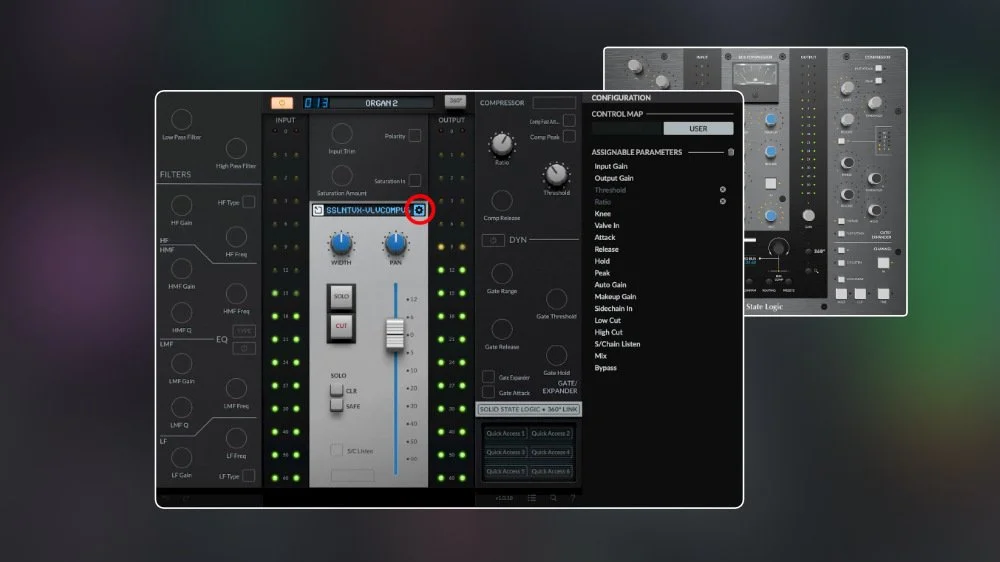Click the Comp Release knob
1000x562 pixels.
pos(502,200)
